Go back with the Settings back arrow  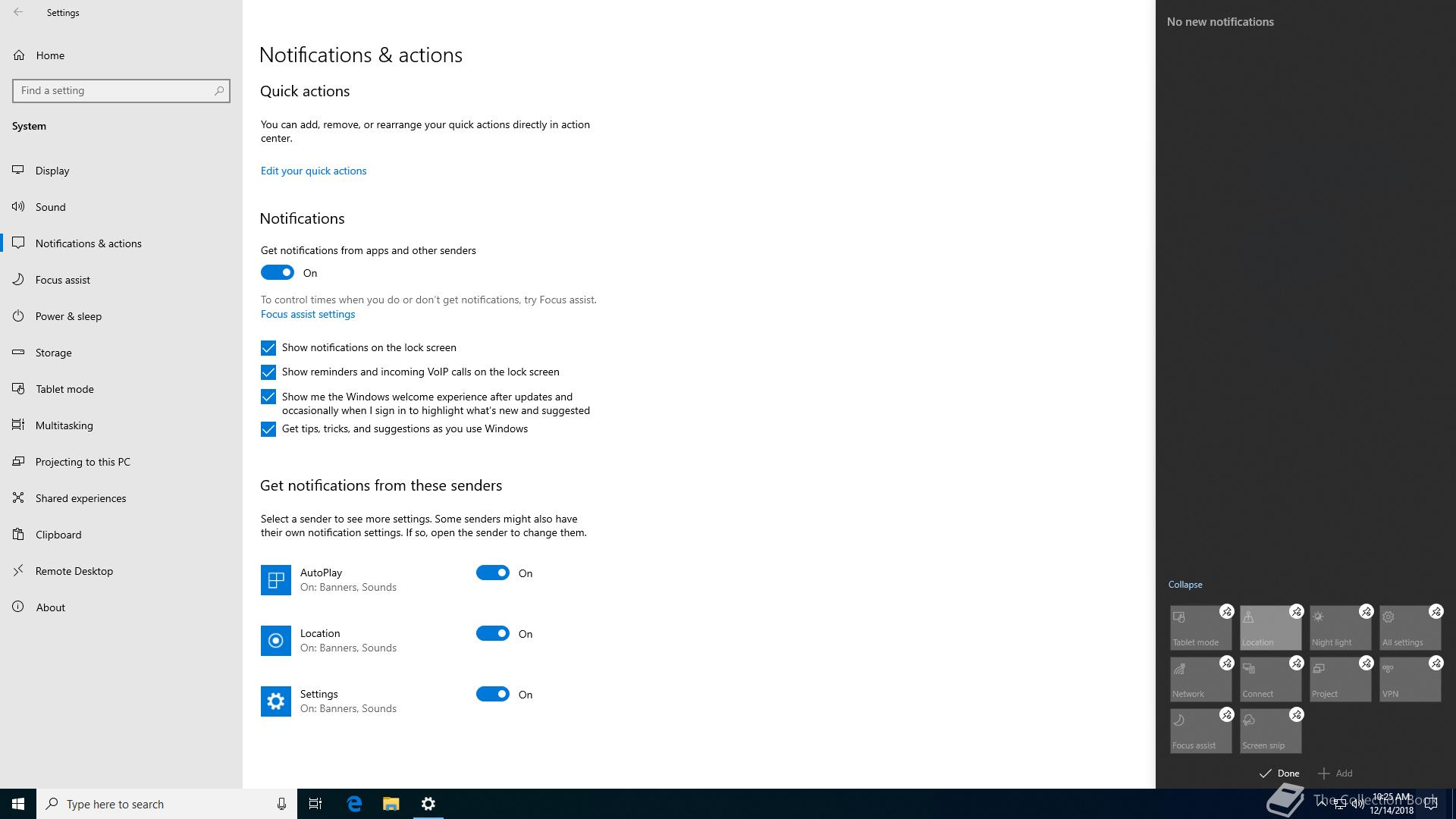point(18,12)
